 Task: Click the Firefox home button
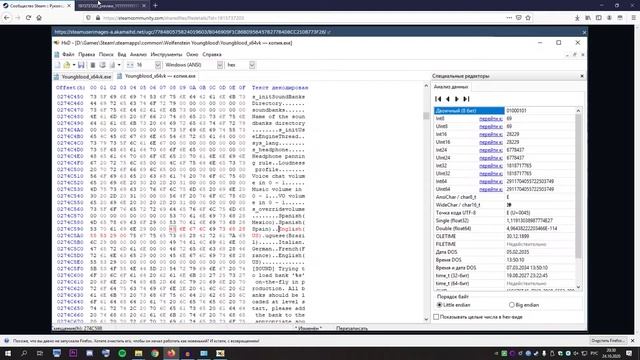click(39, 18)
